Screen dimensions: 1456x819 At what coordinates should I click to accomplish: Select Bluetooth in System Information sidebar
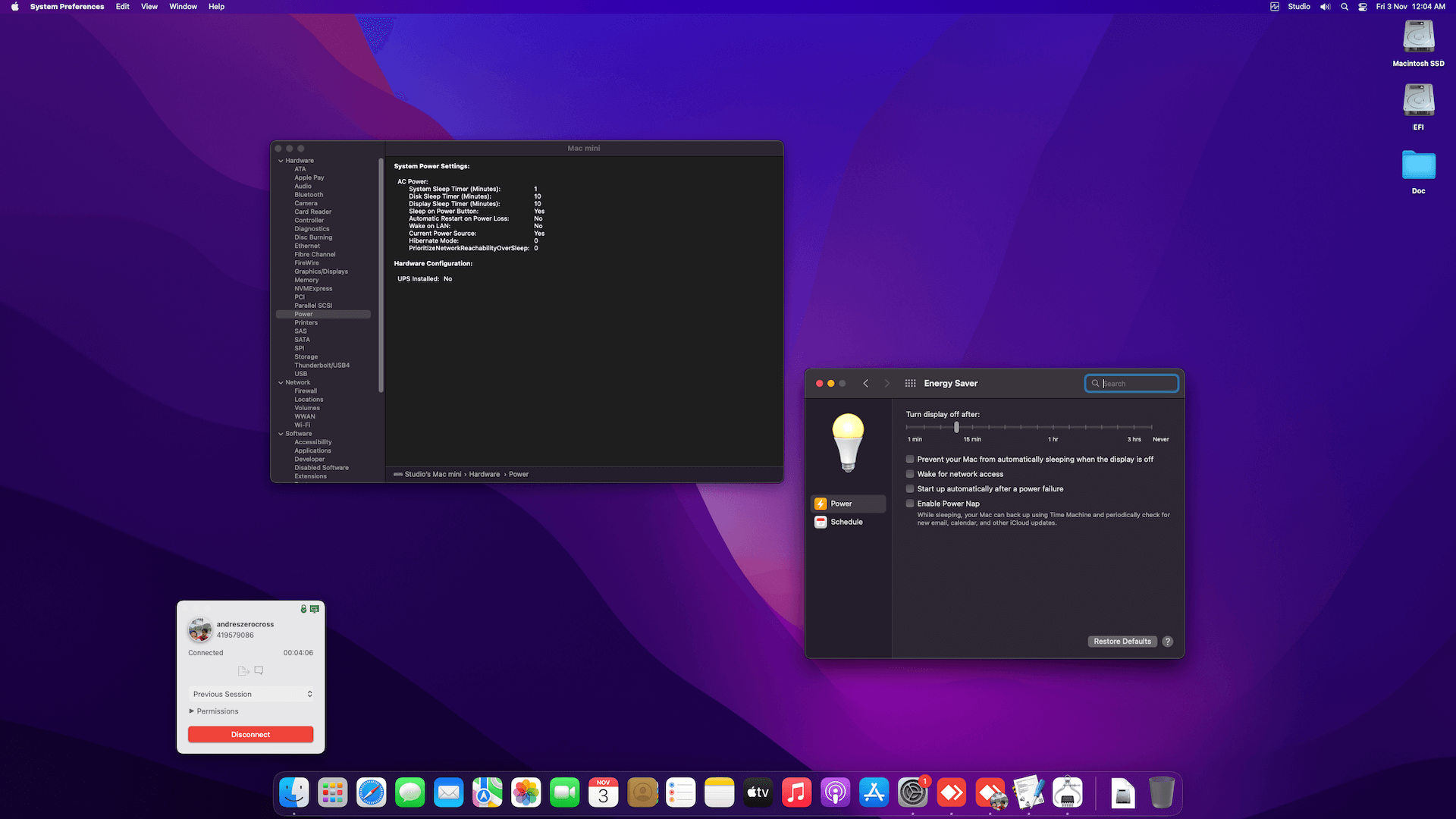pos(309,195)
